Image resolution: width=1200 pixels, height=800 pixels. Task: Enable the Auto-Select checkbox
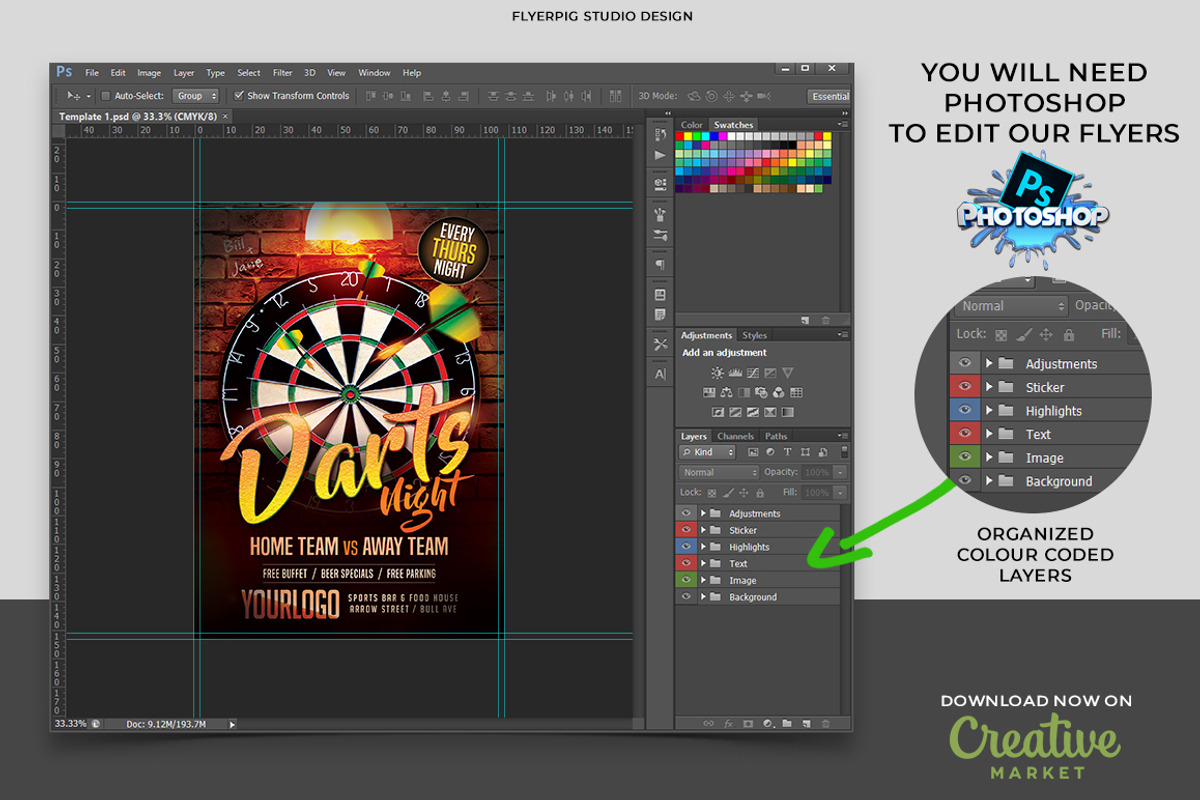tap(106, 96)
